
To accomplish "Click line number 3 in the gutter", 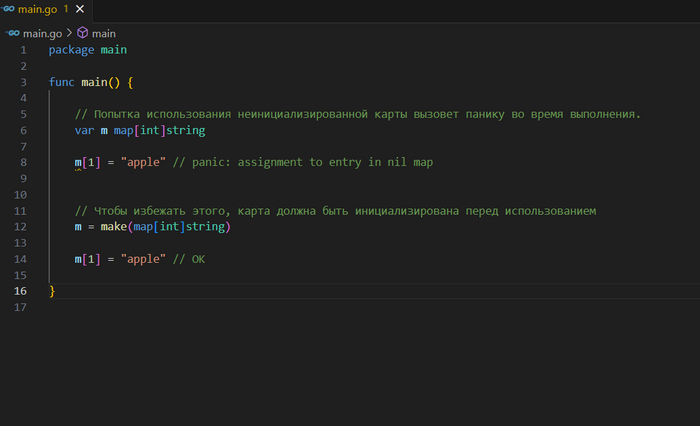I will click(x=22, y=81).
